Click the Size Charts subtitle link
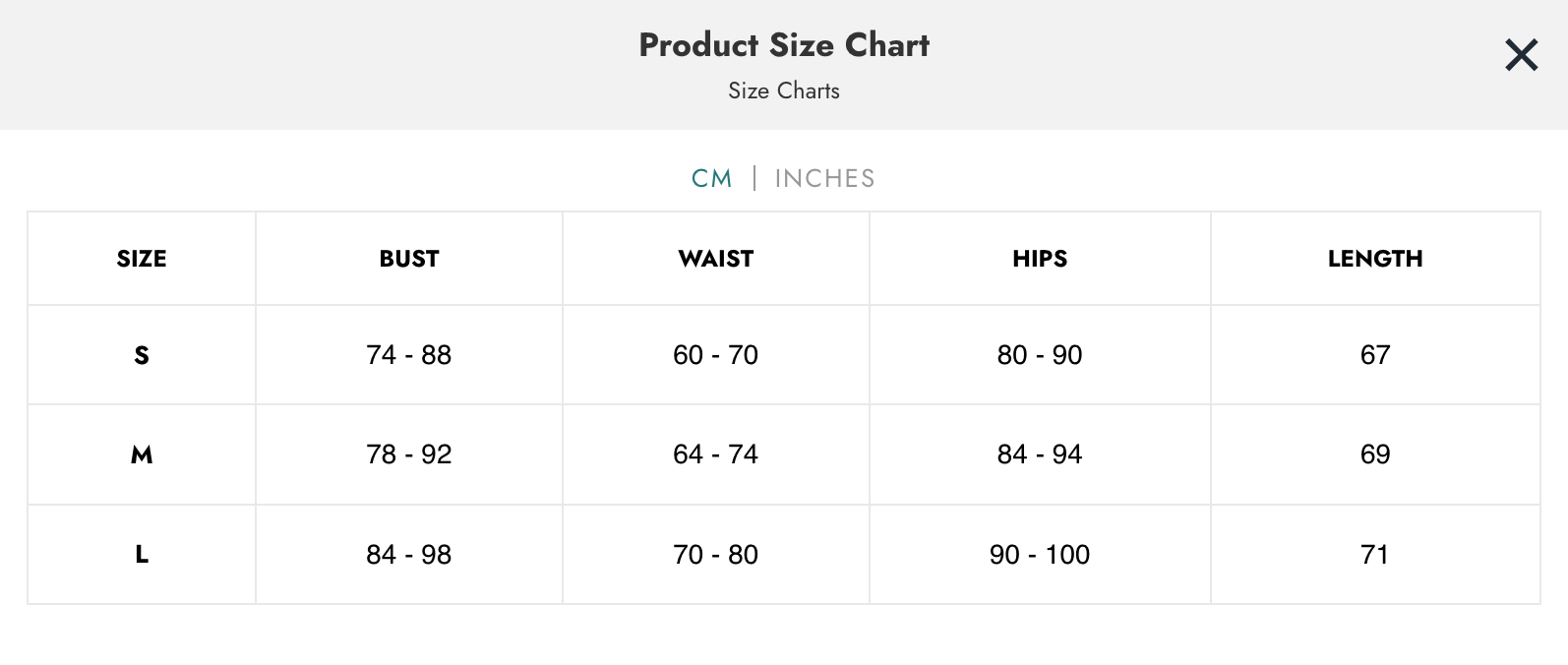This screenshot has height=665, width=1568. 783,91
